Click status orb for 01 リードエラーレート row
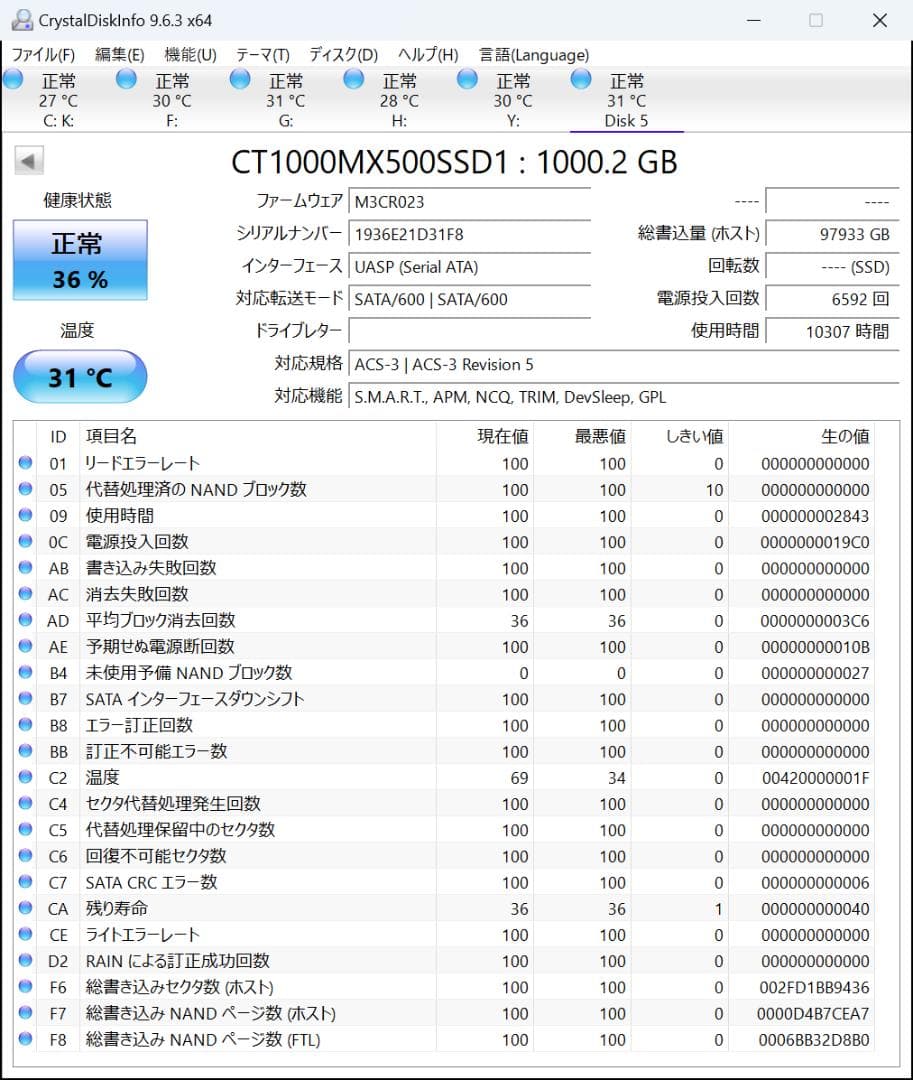 tap(25, 463)
